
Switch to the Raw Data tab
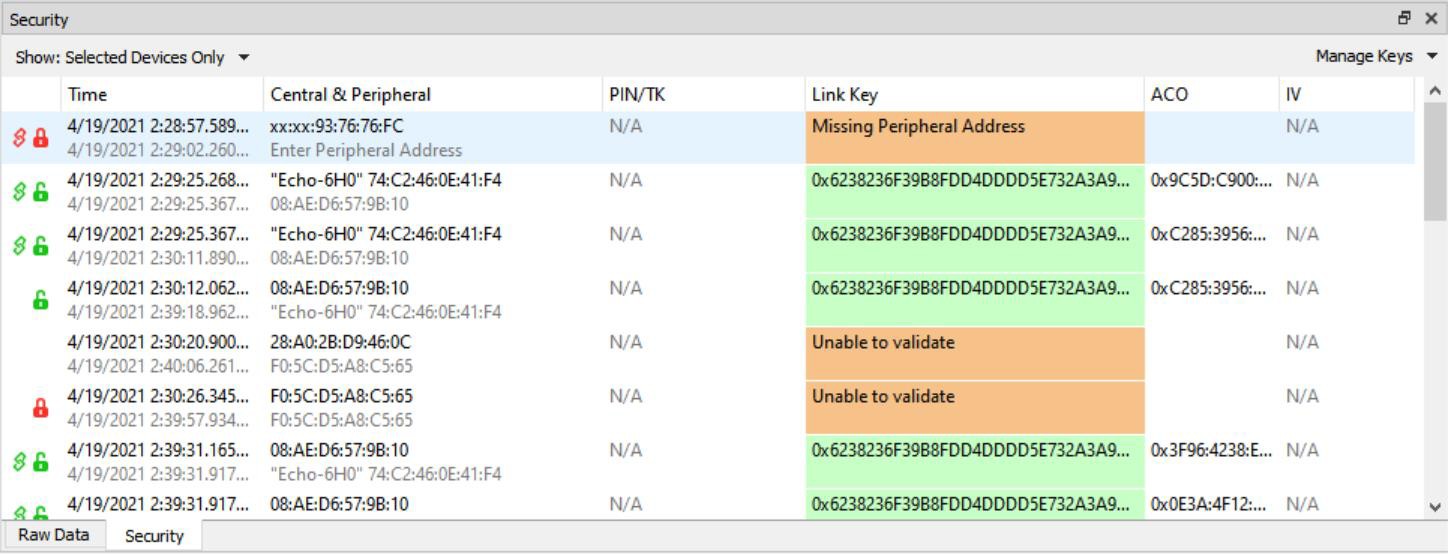54,535
